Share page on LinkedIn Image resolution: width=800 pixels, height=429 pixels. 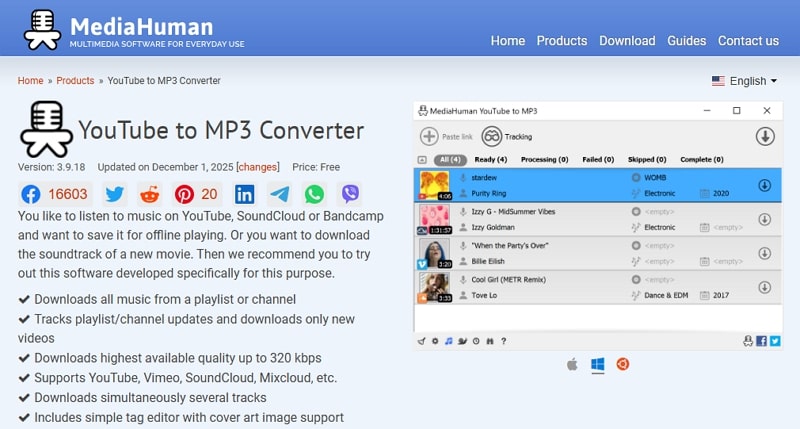click(244, 194)
